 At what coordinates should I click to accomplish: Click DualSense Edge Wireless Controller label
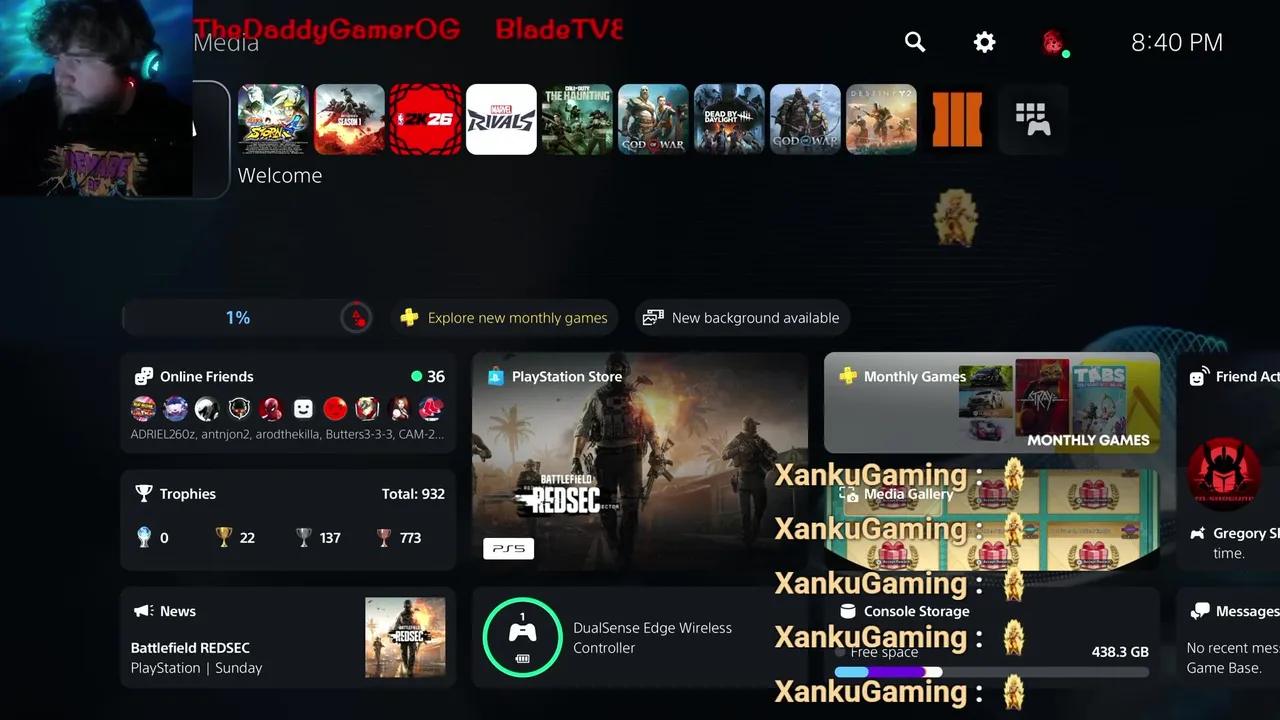(x=652, y=638)
